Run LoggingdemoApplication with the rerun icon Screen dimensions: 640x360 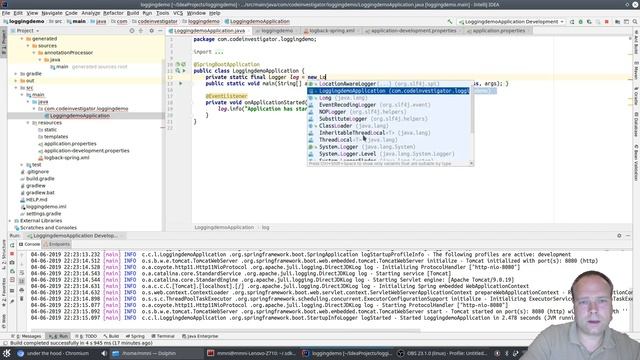[572, 22]
